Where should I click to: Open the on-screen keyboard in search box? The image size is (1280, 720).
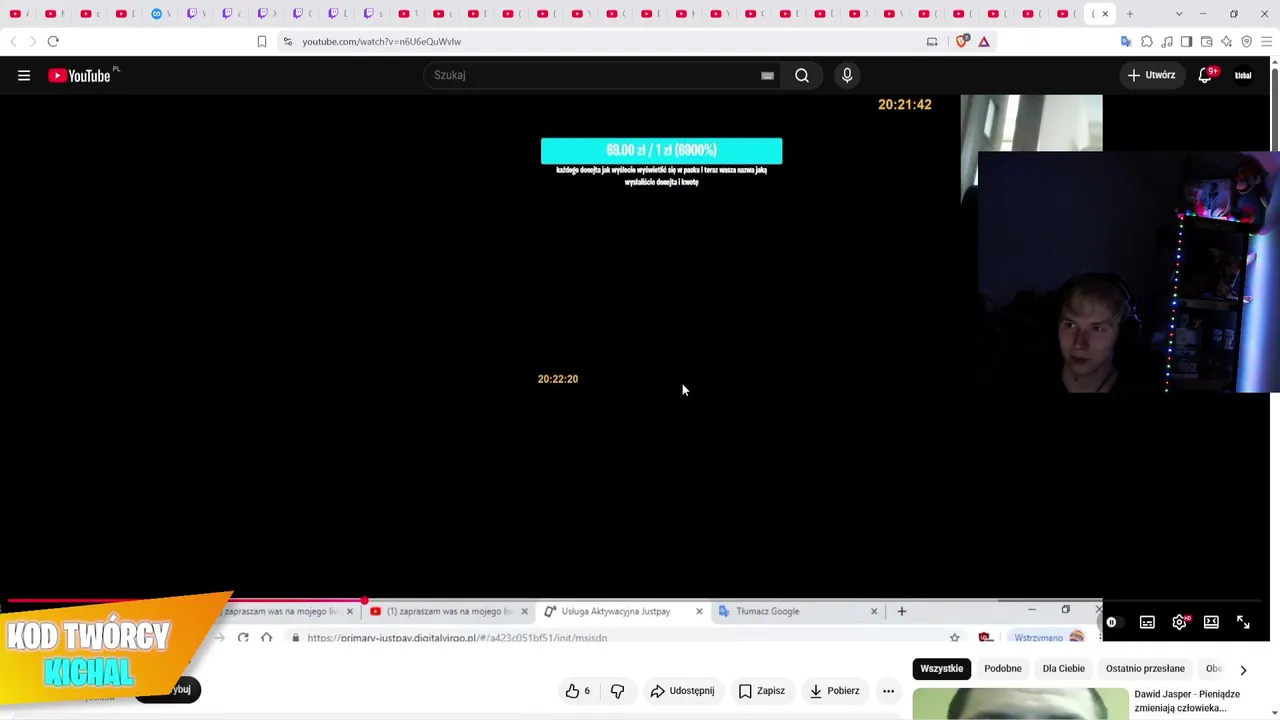767,75
